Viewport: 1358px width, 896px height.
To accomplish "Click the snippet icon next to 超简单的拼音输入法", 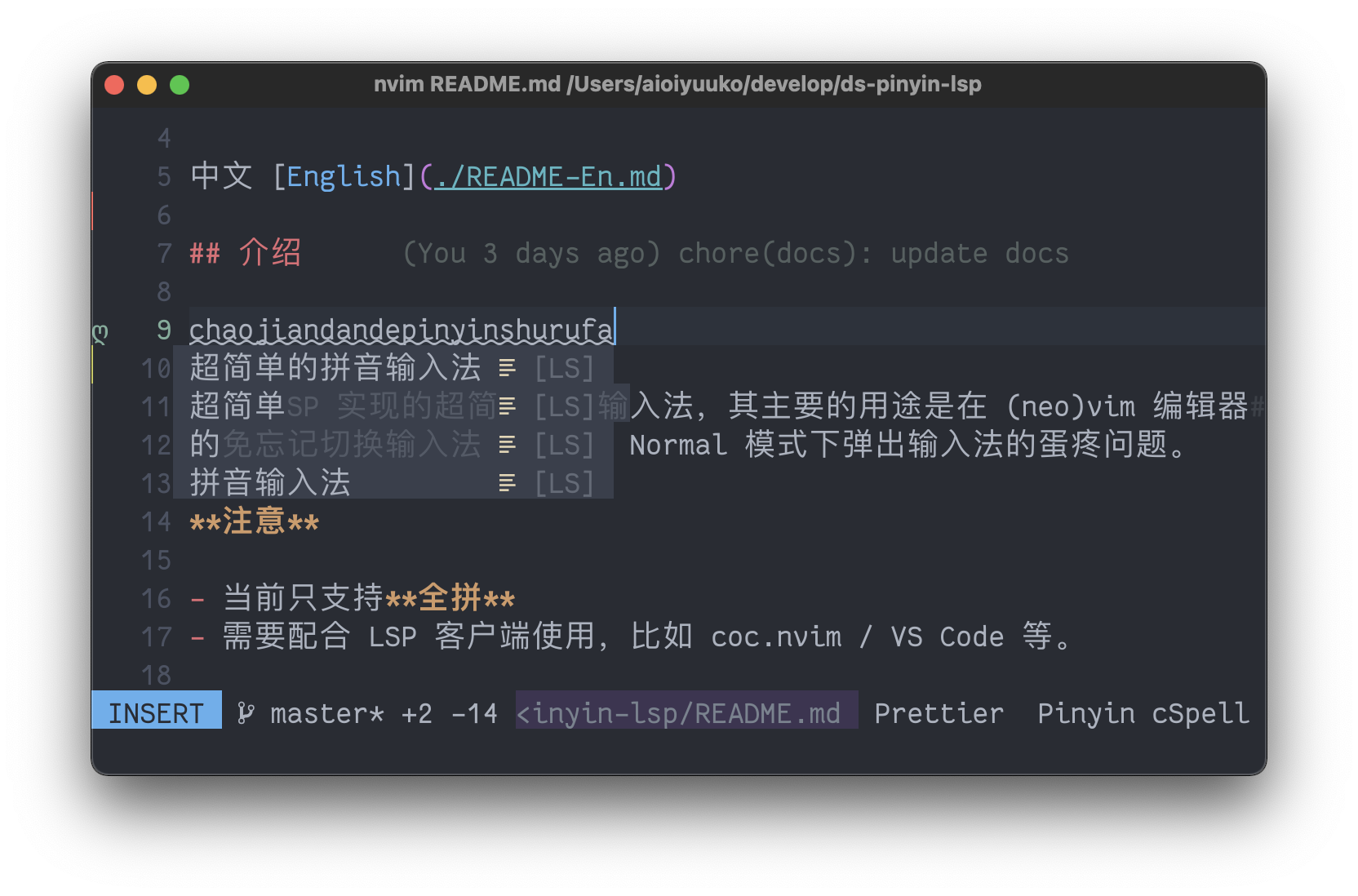I will [x=508, y=367].
